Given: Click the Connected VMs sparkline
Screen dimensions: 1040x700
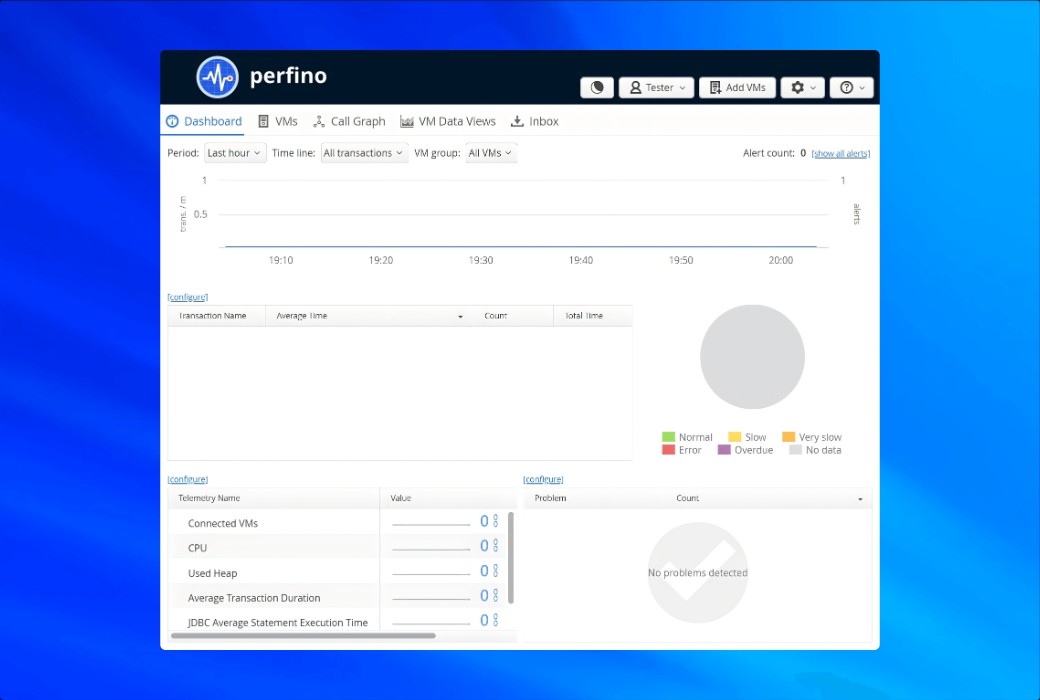Looking at the screenshot, I should point(431,524).
